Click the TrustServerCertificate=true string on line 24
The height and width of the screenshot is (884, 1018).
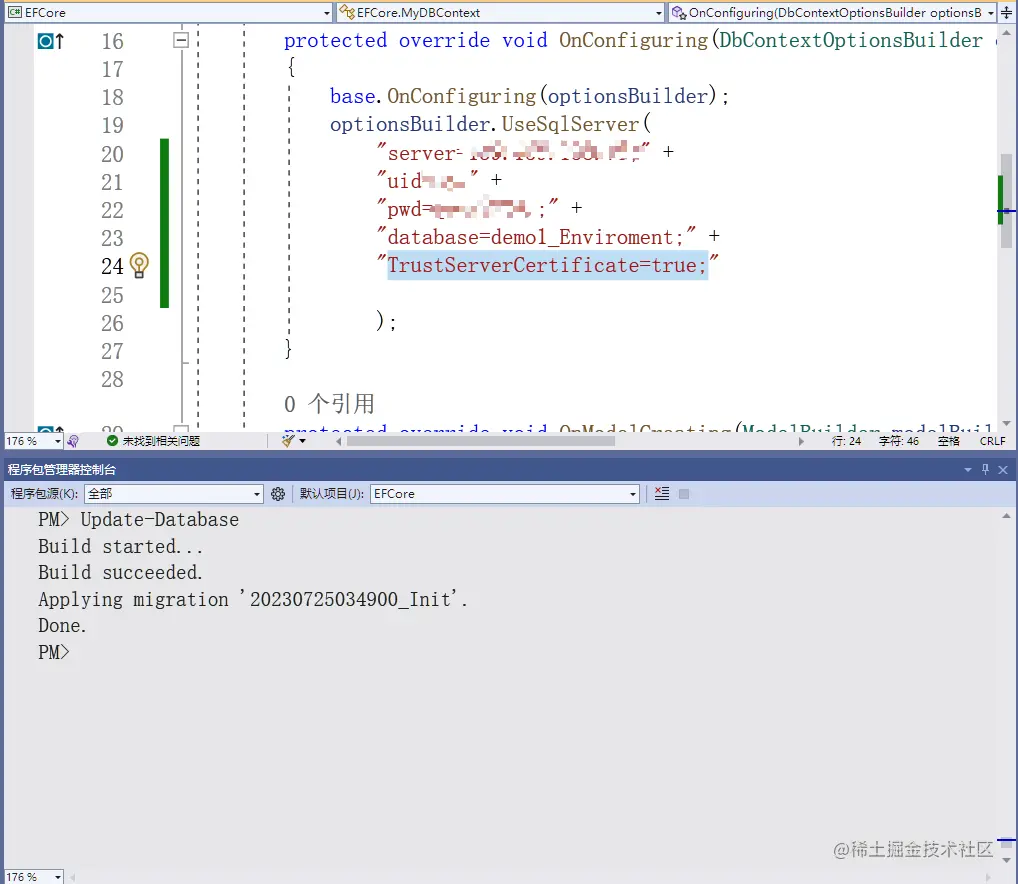[x=547, y=265]
